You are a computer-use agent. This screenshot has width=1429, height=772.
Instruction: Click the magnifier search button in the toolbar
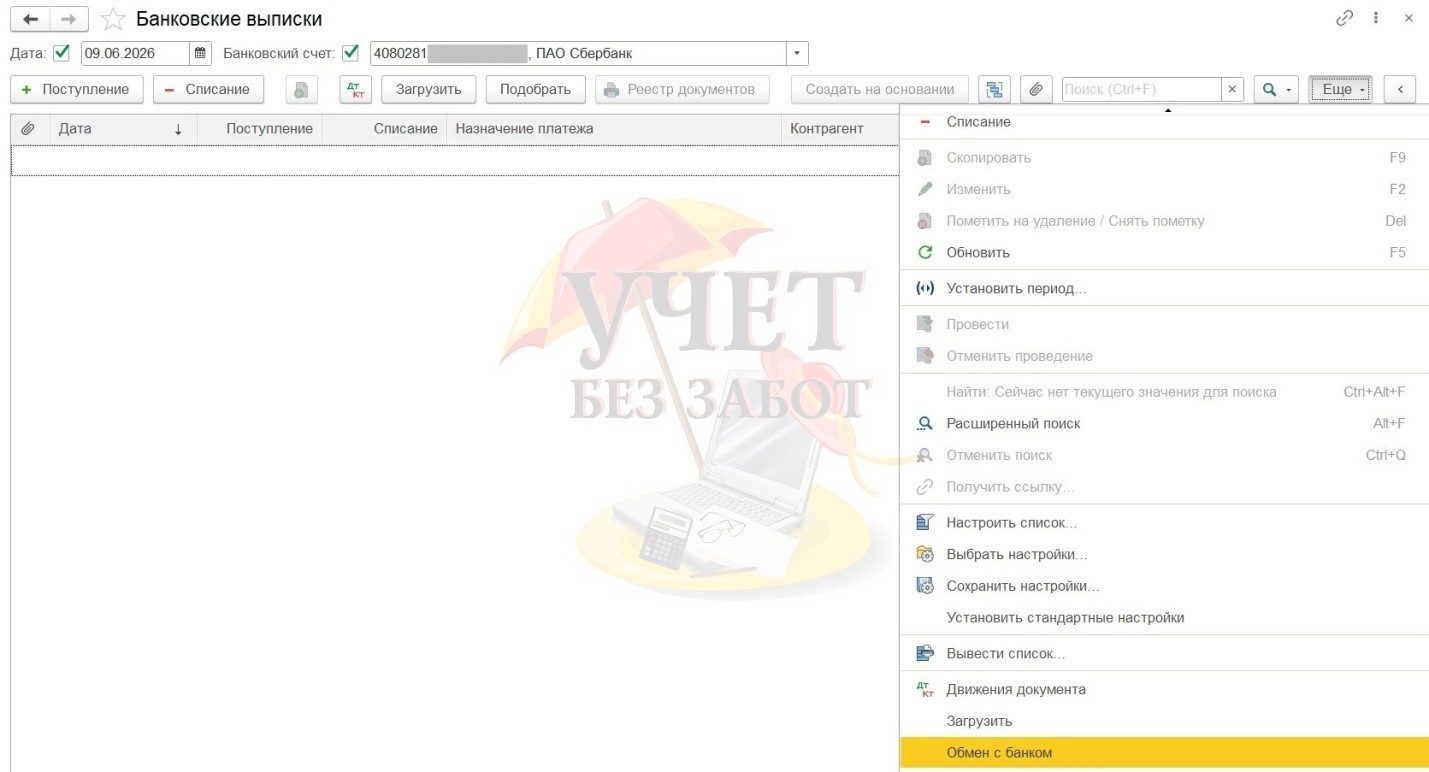1276,89
